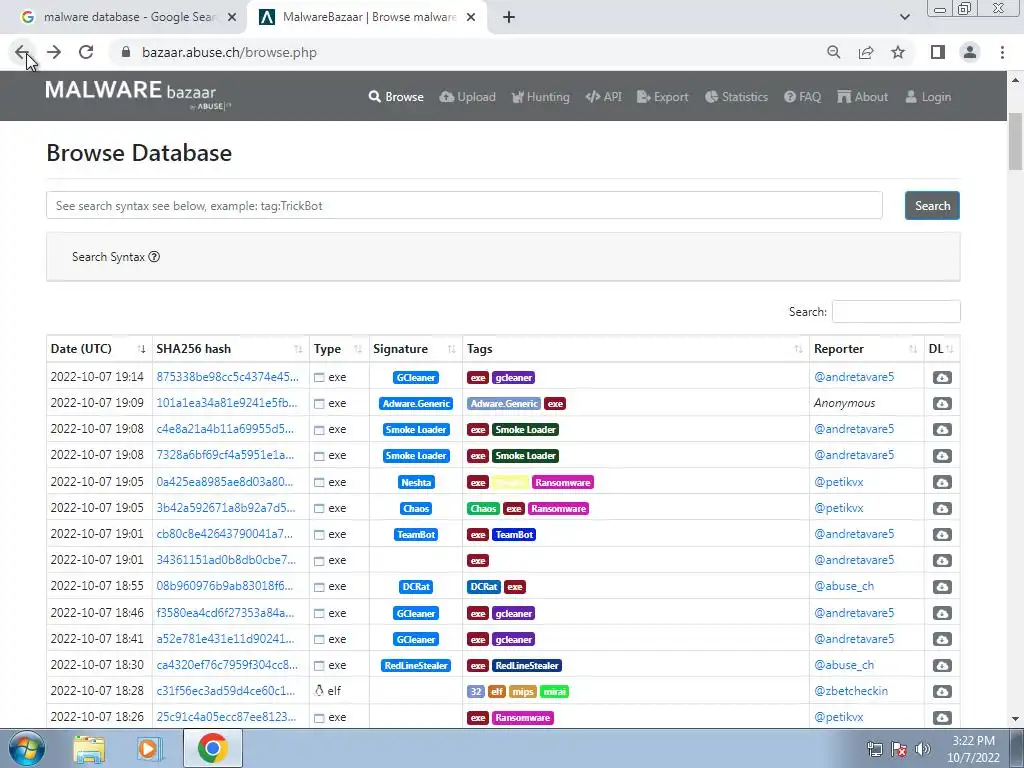Open the API navigation item
This screenshot has height=768, width=1024.
[603, 97]
